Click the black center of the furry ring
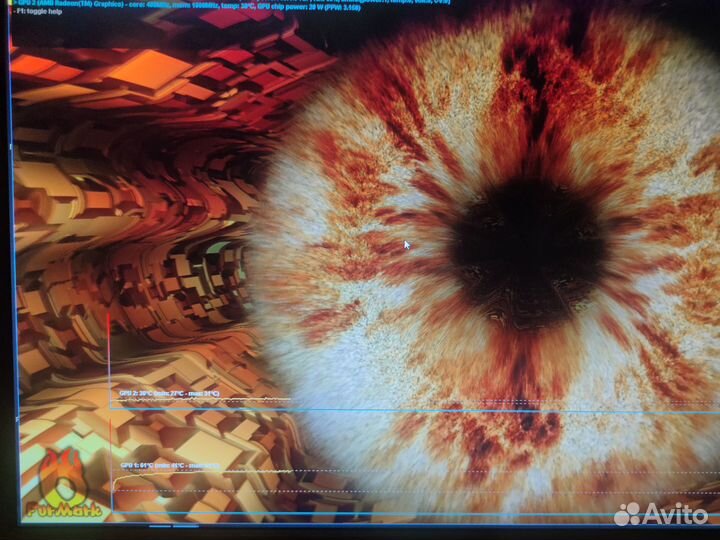Screen dimensions: 720x540 [528, 242]
